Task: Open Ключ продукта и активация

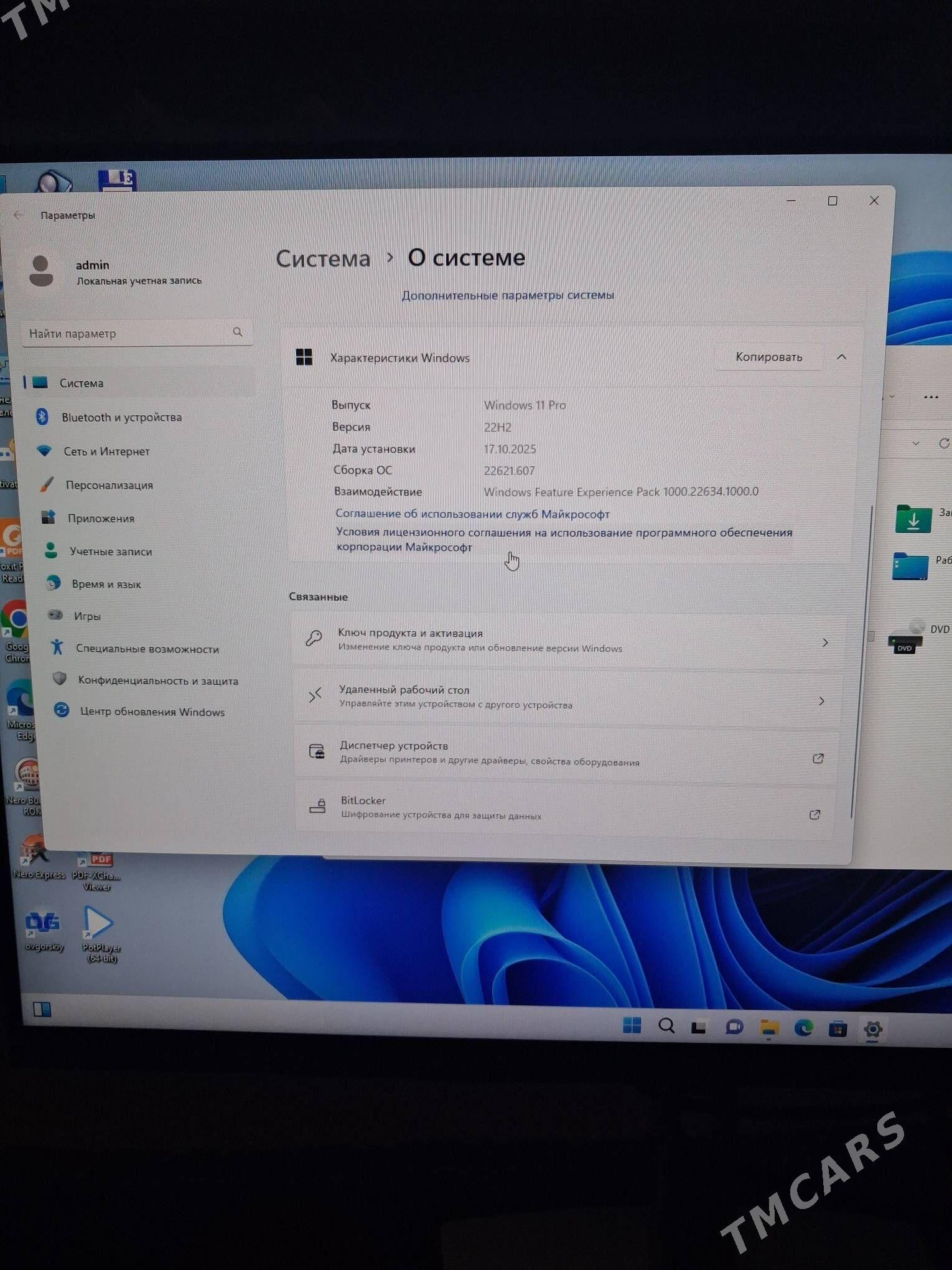Action: (x=568, y=641)
